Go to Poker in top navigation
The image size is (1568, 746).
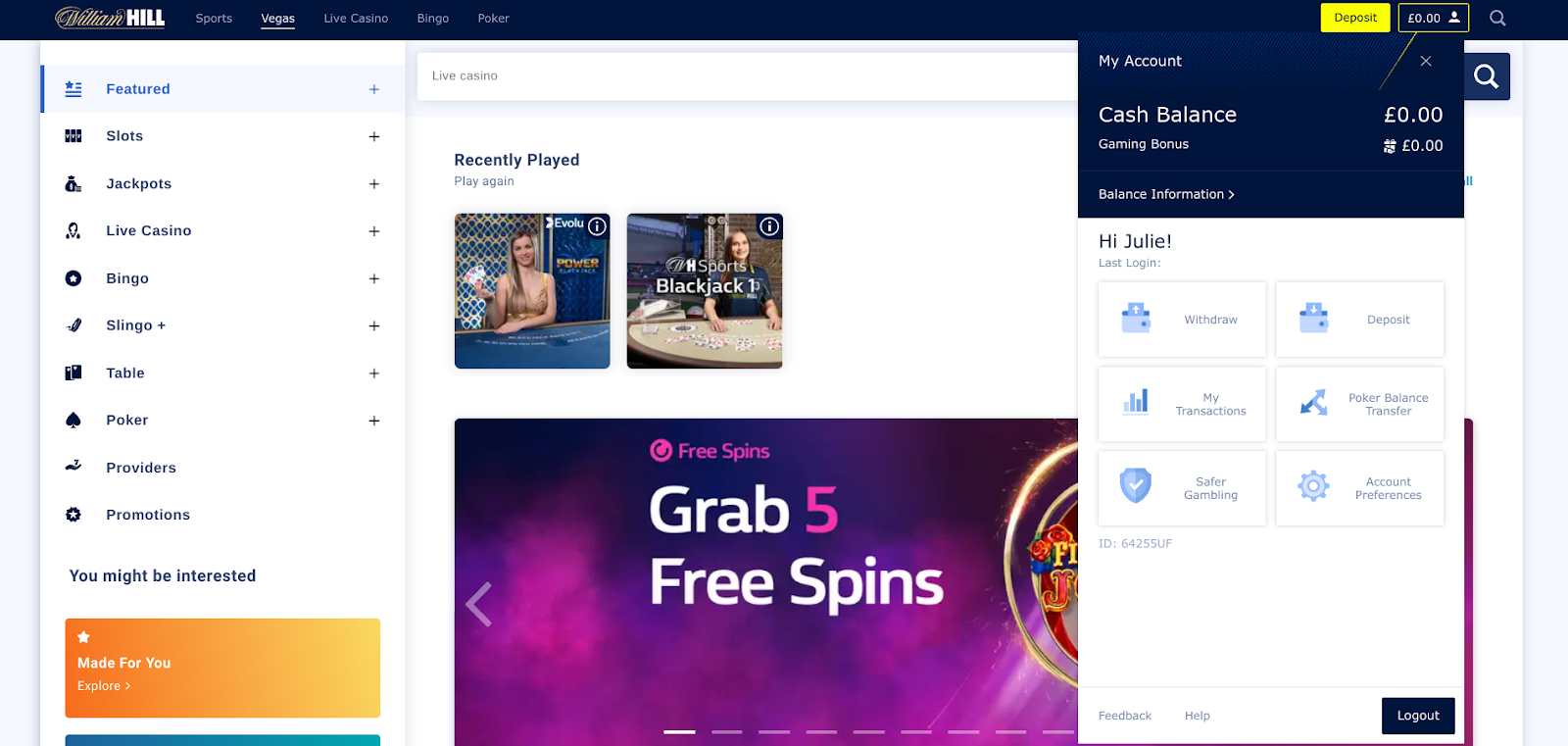(493, 18)
